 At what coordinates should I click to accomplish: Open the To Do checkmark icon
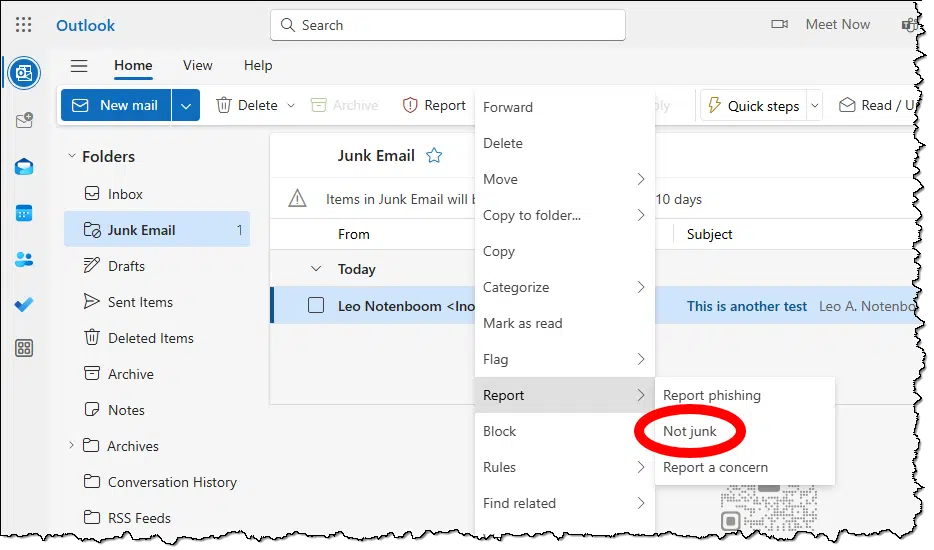[24, 304]
